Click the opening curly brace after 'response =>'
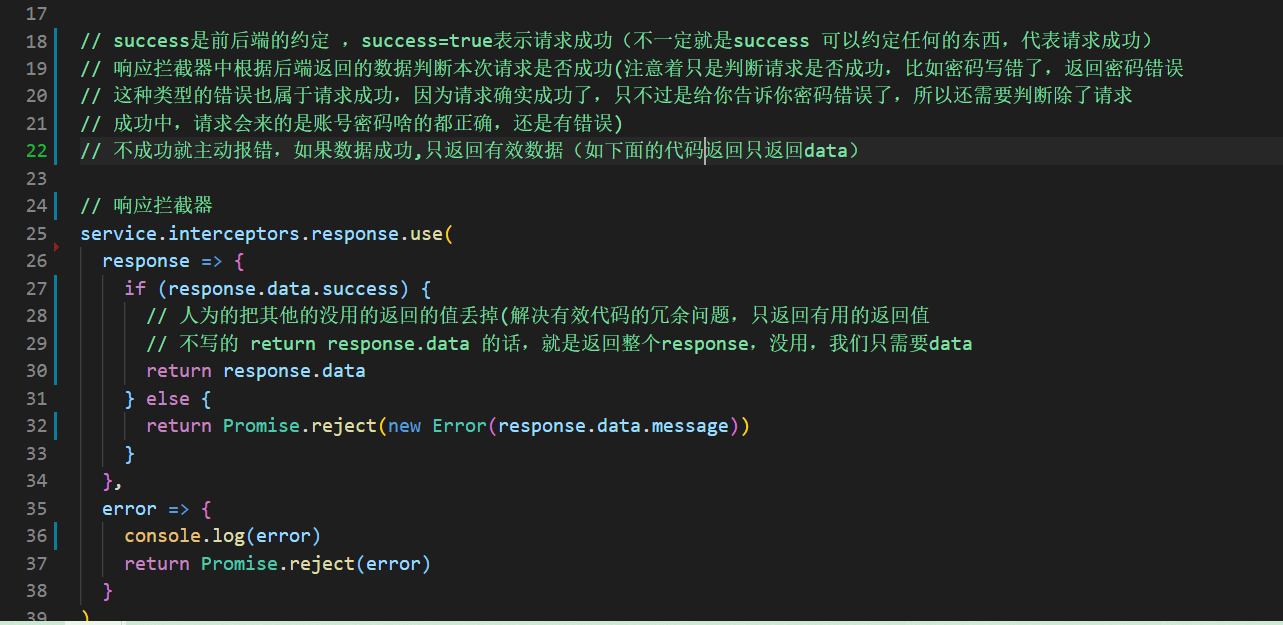This screenshot has width=1283, height=625. point(239,261)
